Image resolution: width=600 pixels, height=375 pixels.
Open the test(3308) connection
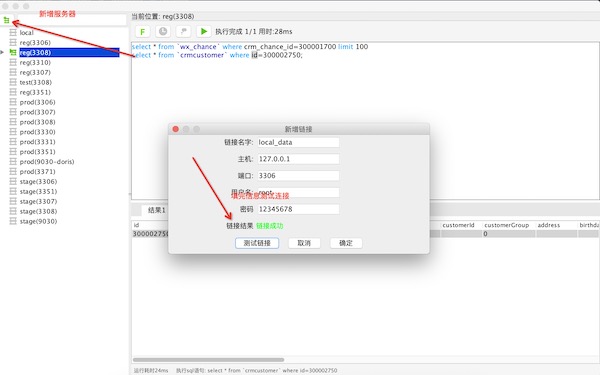click(36, 82)
